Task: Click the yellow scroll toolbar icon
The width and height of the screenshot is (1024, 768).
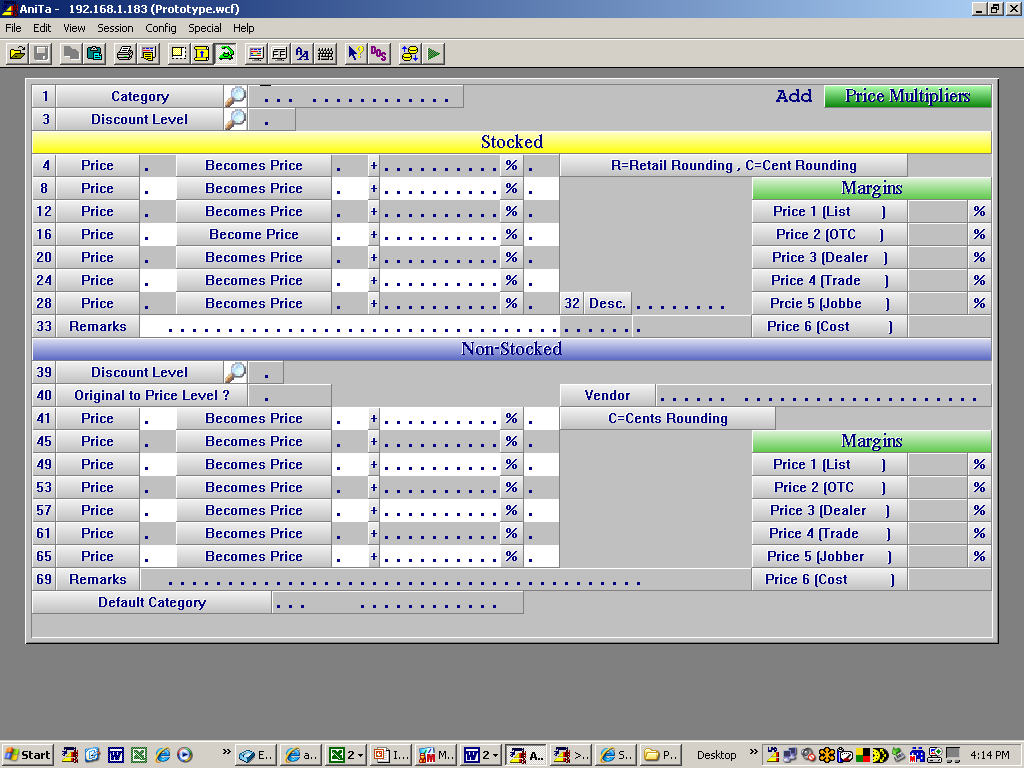Action: pyautogui.click(x=202, y=54)
